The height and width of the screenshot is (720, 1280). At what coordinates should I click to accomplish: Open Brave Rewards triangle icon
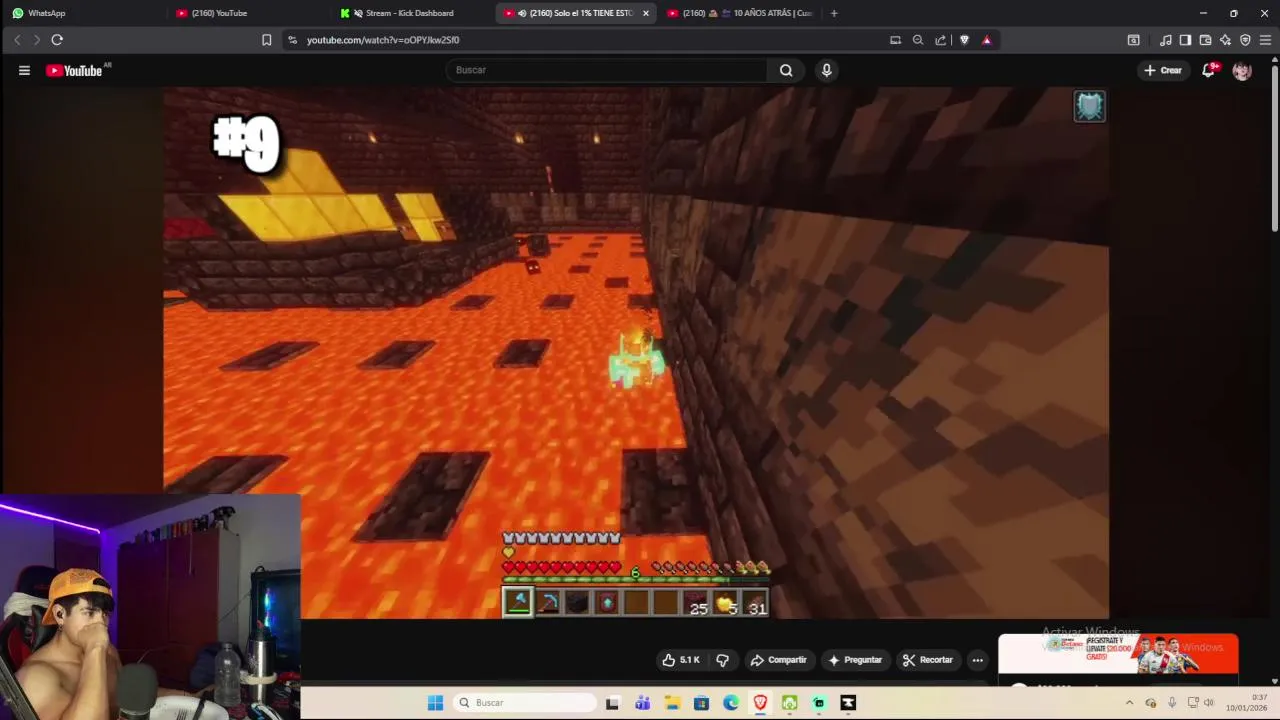click(x=987, y=40)
